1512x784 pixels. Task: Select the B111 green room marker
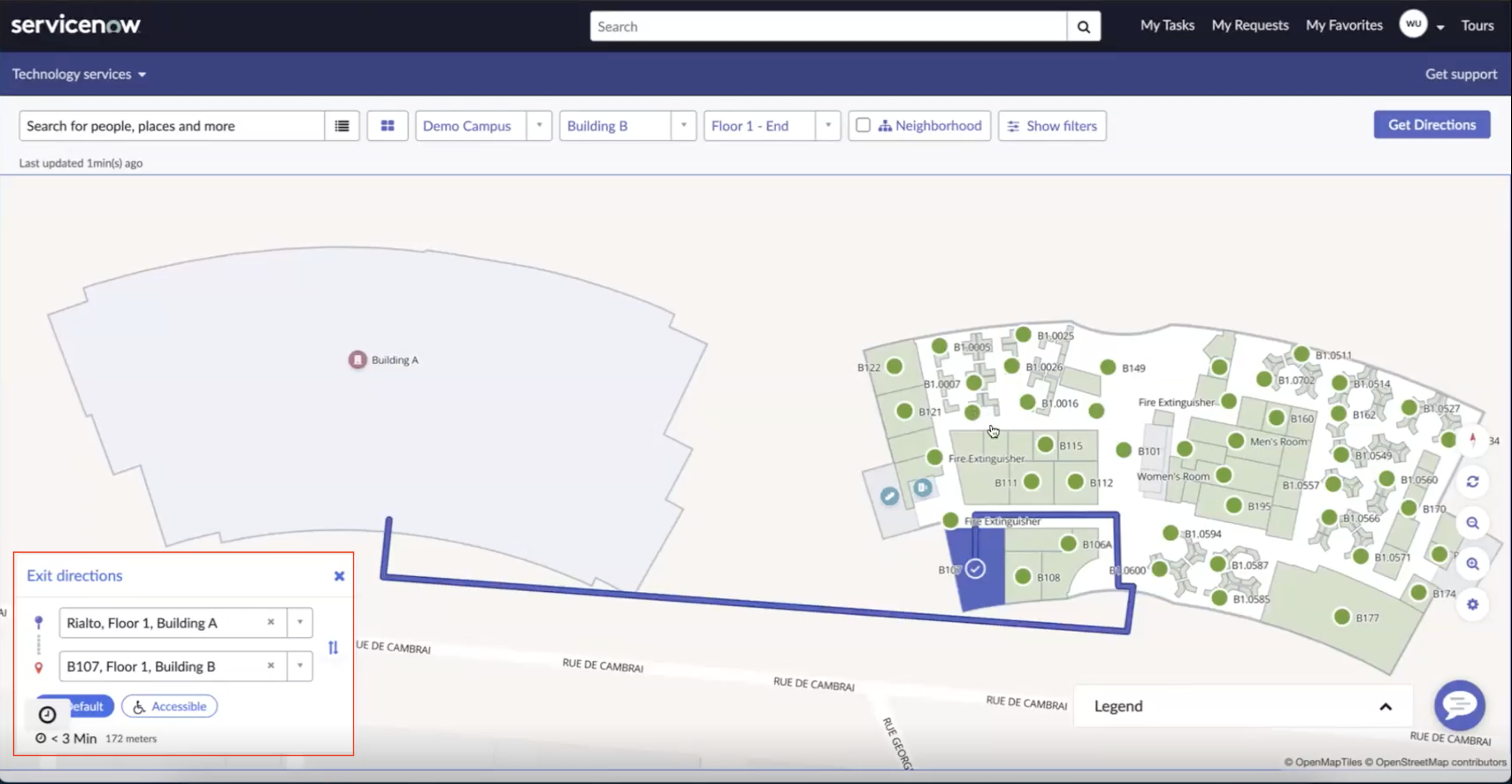click(1031, 482)
